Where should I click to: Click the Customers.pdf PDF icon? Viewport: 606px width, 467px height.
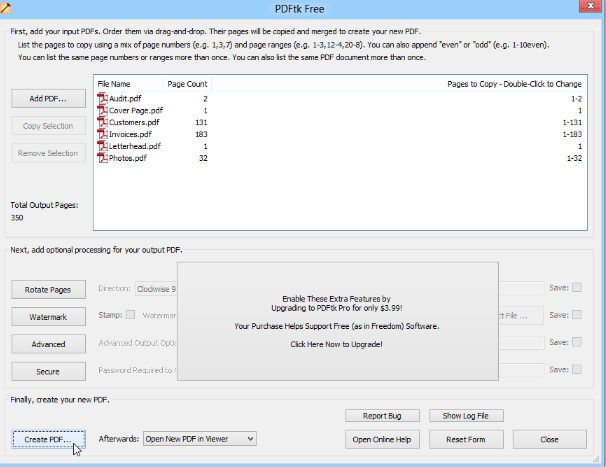click(102, 122)
